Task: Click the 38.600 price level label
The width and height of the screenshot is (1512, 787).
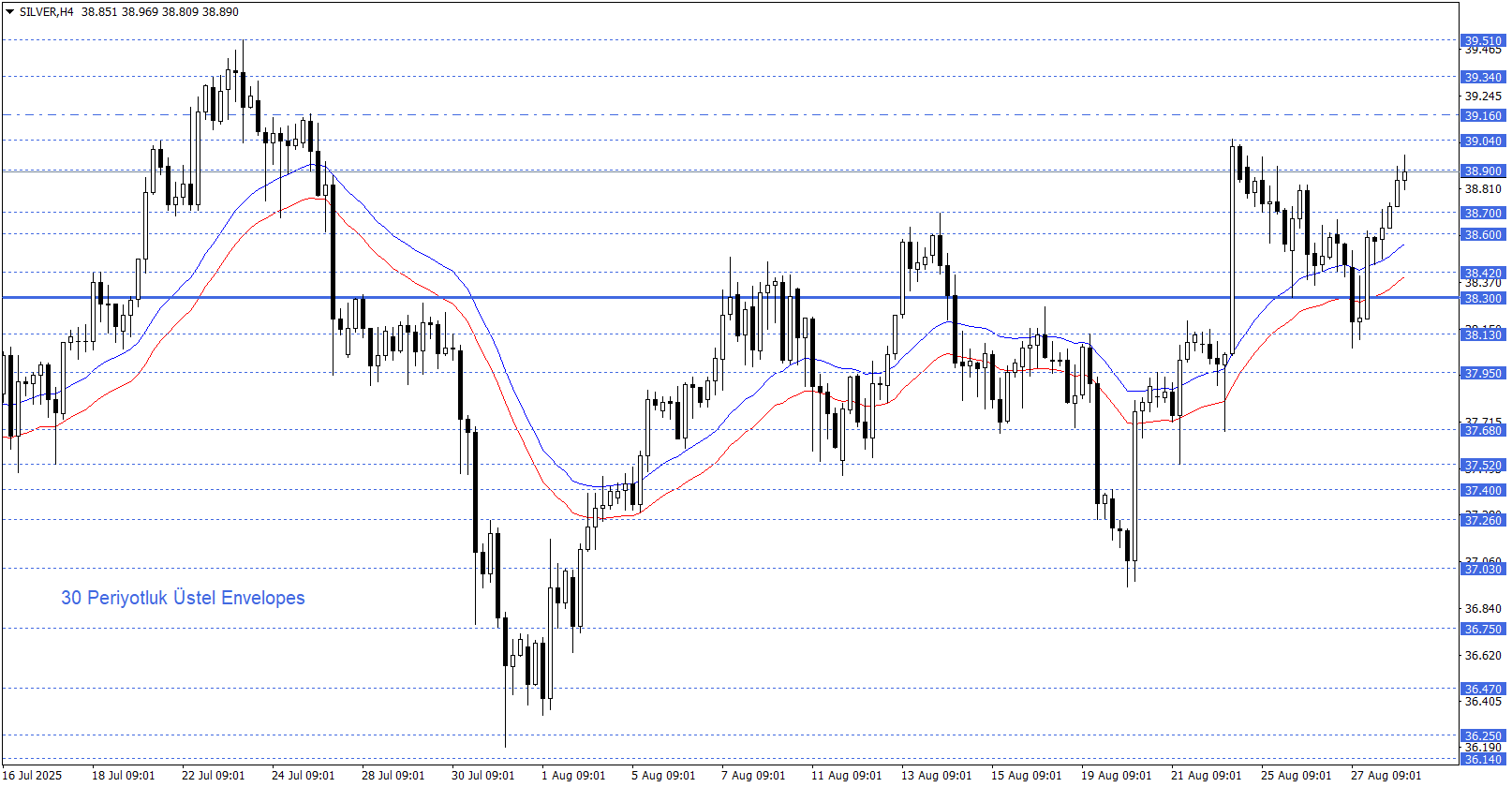Action: (1483, 234)
